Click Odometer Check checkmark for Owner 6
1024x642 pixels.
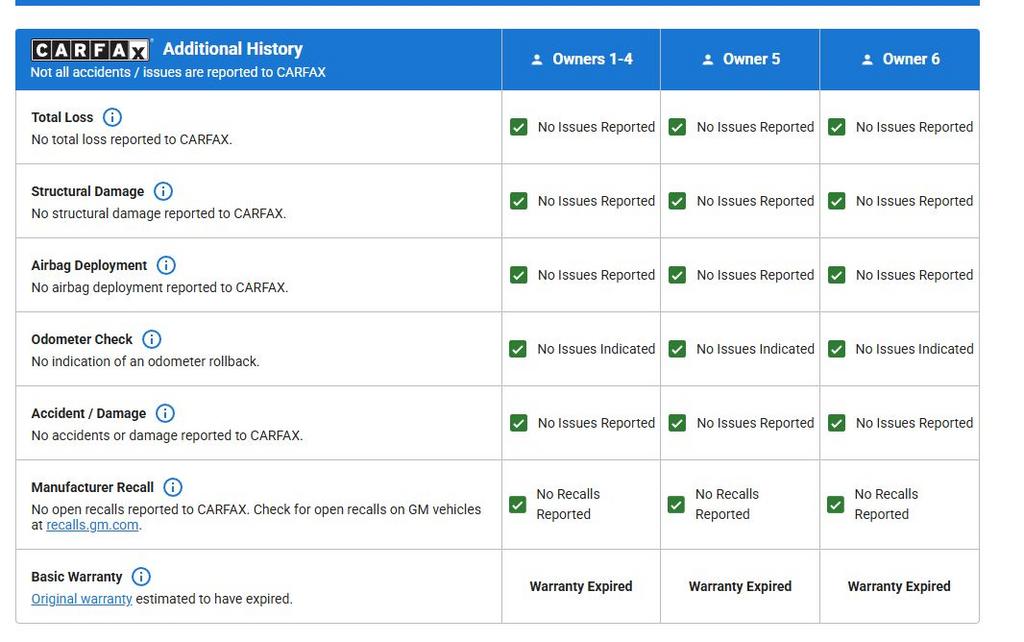(x=837, y=349)
